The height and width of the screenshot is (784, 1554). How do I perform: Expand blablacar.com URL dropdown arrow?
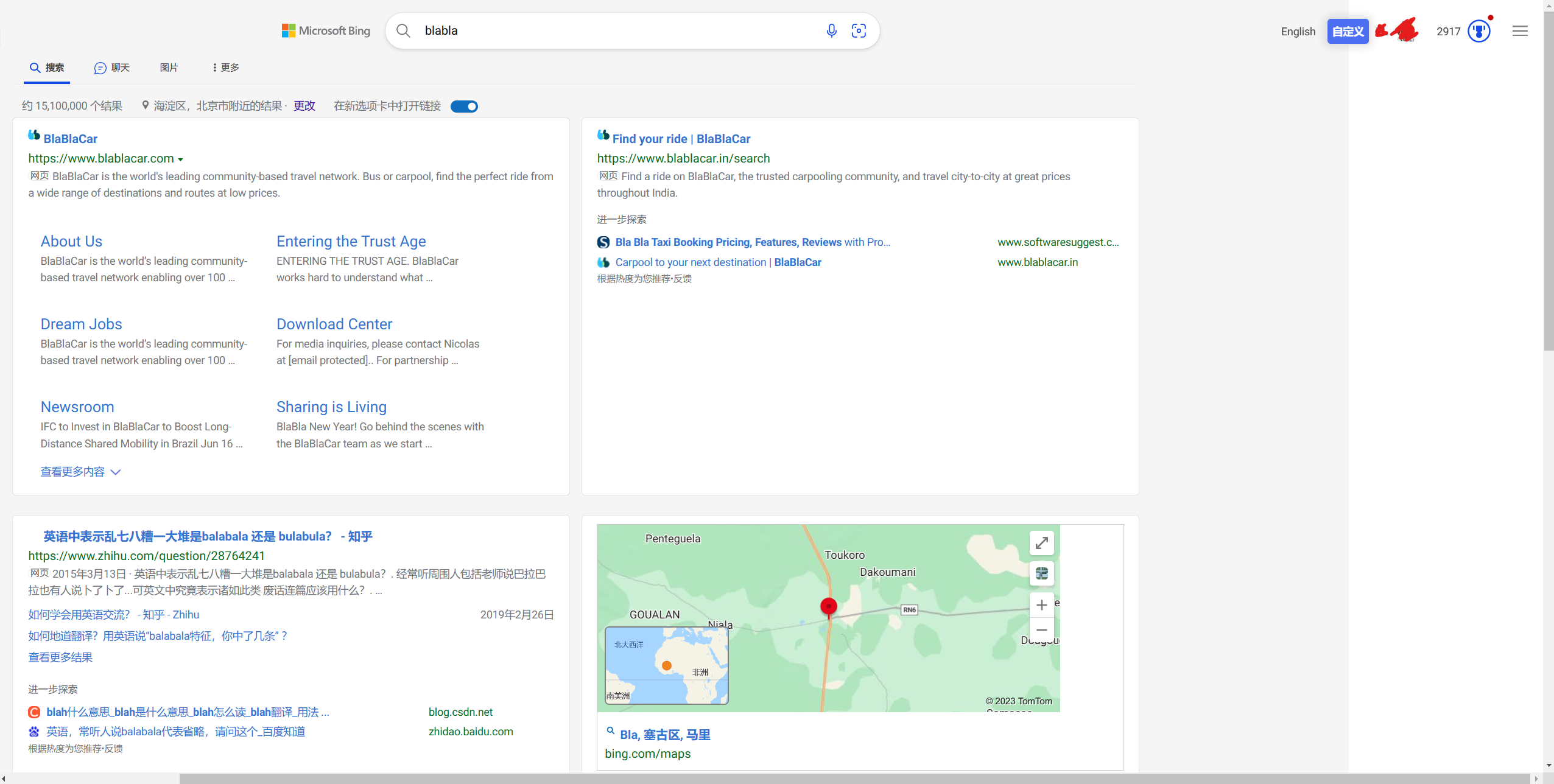tap(180, 159)
